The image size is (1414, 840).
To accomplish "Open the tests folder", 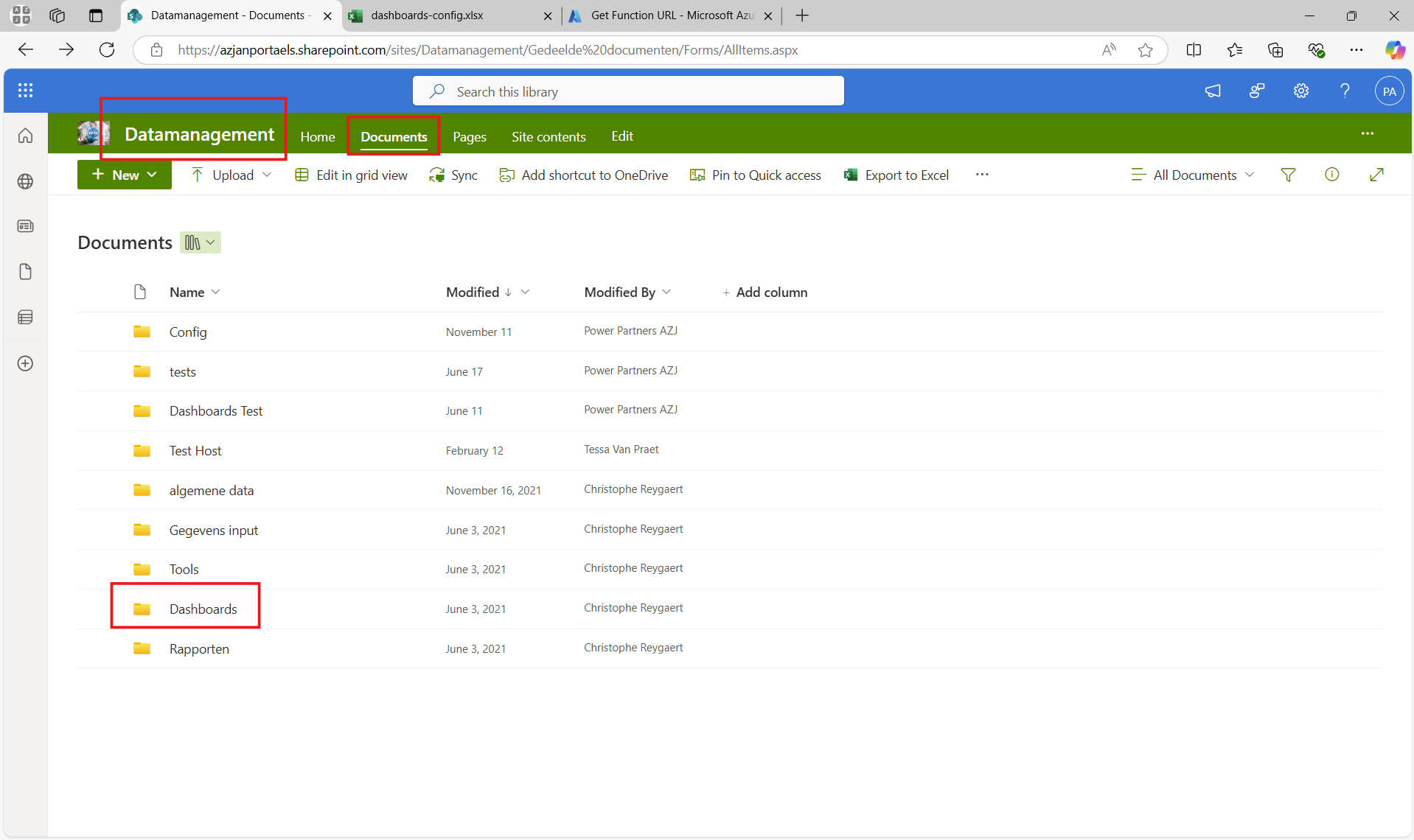I will 182,372.
